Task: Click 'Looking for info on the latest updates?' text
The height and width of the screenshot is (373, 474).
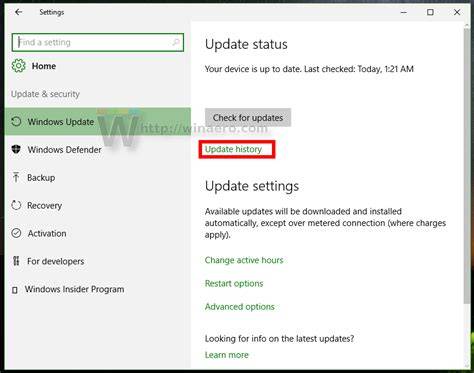Action: [279, 339]
